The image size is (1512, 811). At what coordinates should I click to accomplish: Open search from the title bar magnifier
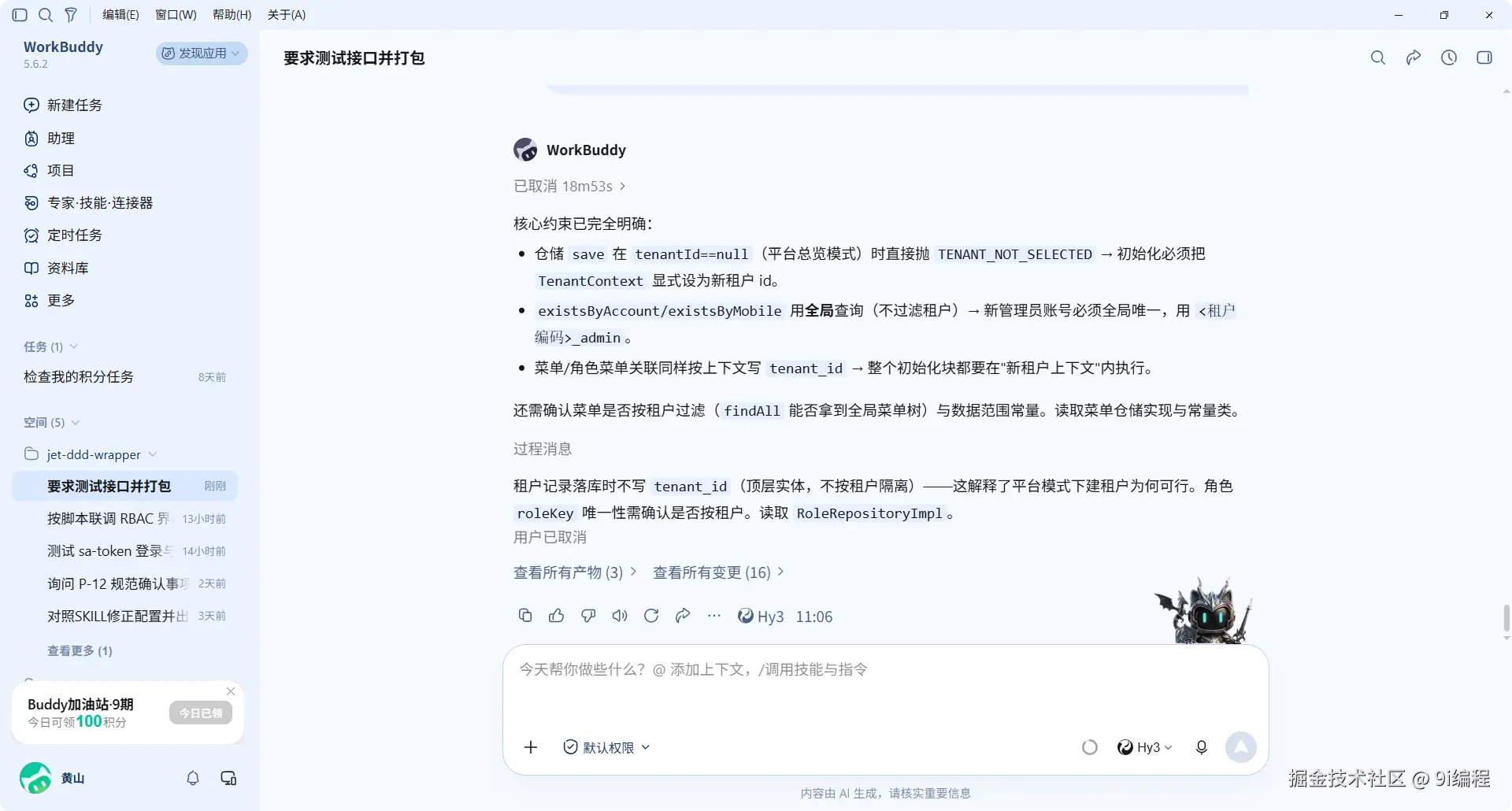[46, 15]
